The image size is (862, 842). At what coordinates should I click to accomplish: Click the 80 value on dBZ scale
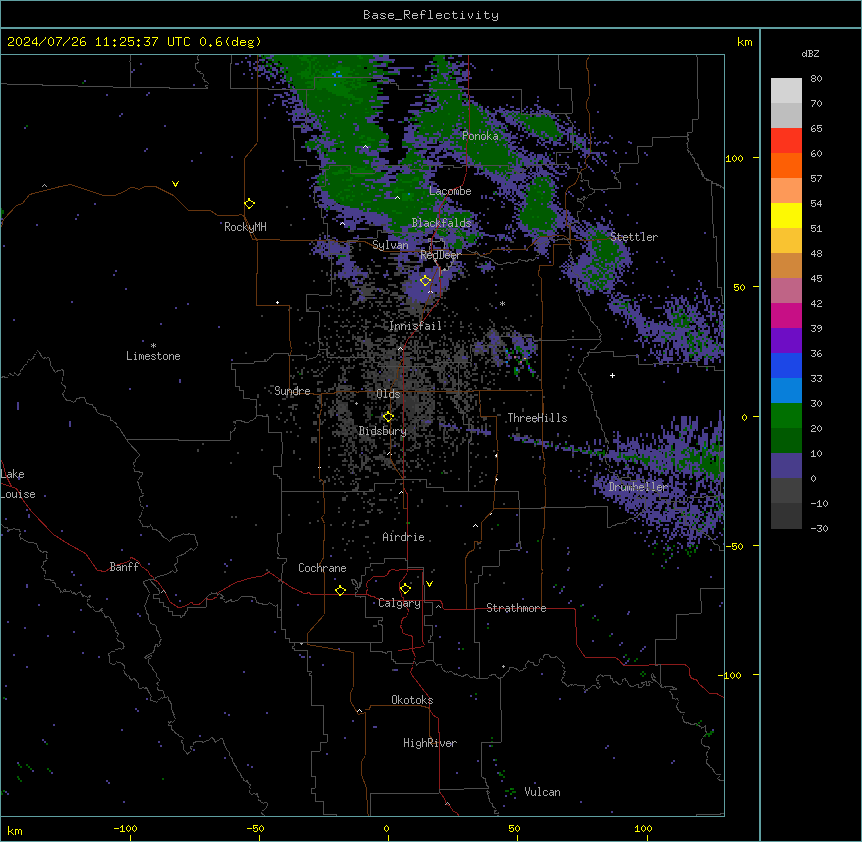click(x=816, y=79)
